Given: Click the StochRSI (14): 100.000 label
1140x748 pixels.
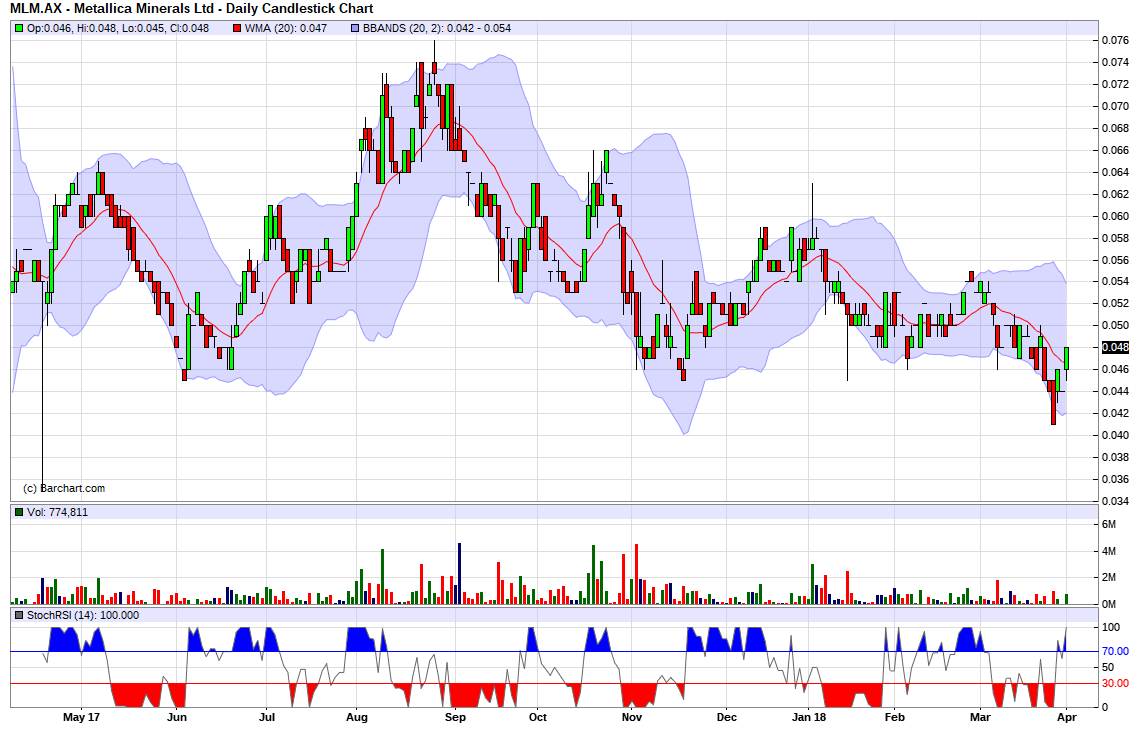Looking at the screenshot, I should pyautogui.click(x=83, y=616).
